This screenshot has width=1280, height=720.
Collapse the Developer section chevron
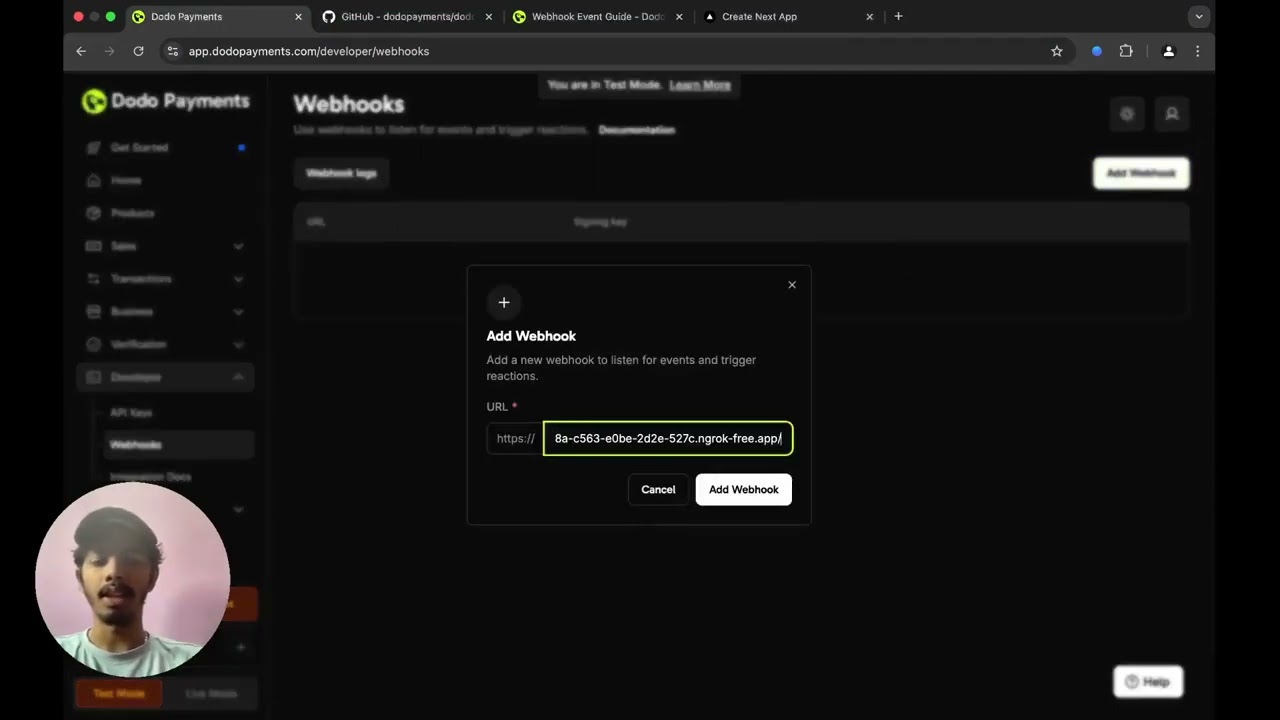point(238,377)
